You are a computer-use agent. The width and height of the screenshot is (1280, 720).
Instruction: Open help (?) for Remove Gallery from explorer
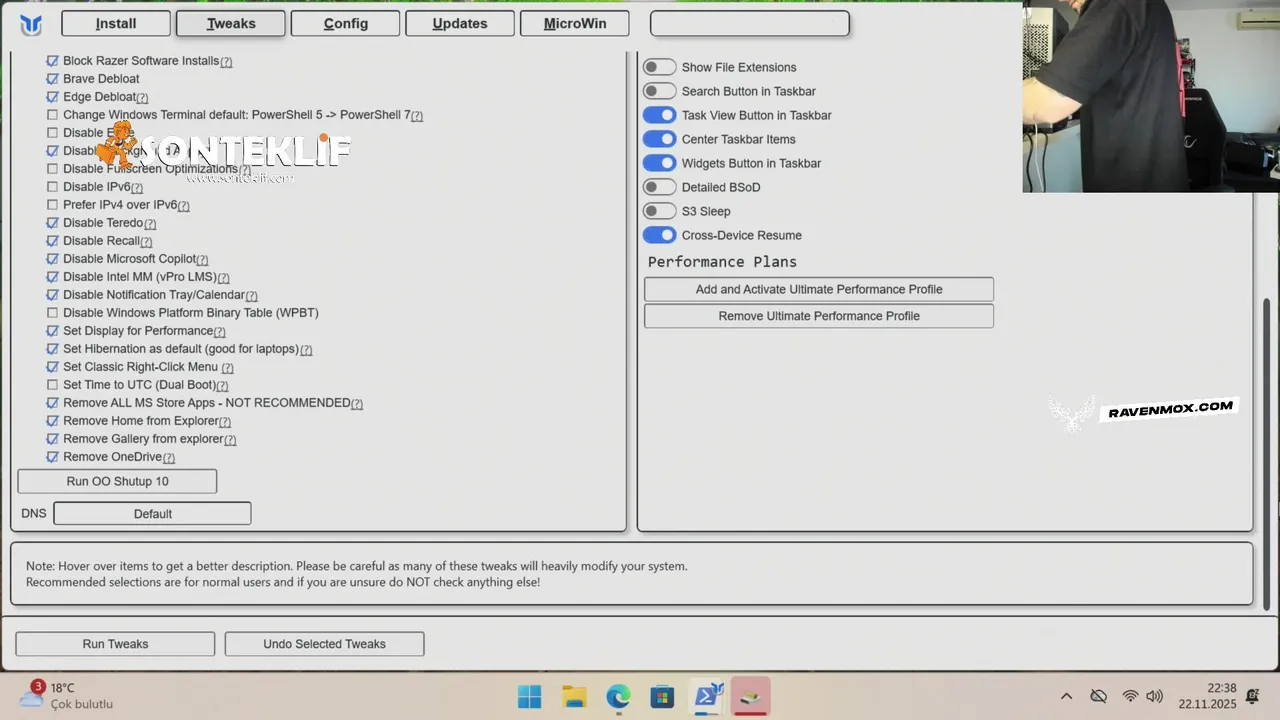point(230,440)
